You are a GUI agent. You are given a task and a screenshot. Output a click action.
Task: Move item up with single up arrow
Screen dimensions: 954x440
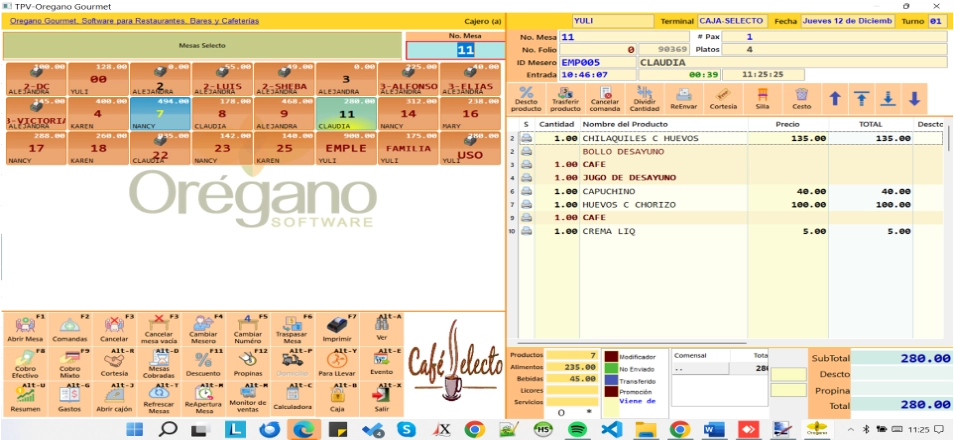click(835, 99)
